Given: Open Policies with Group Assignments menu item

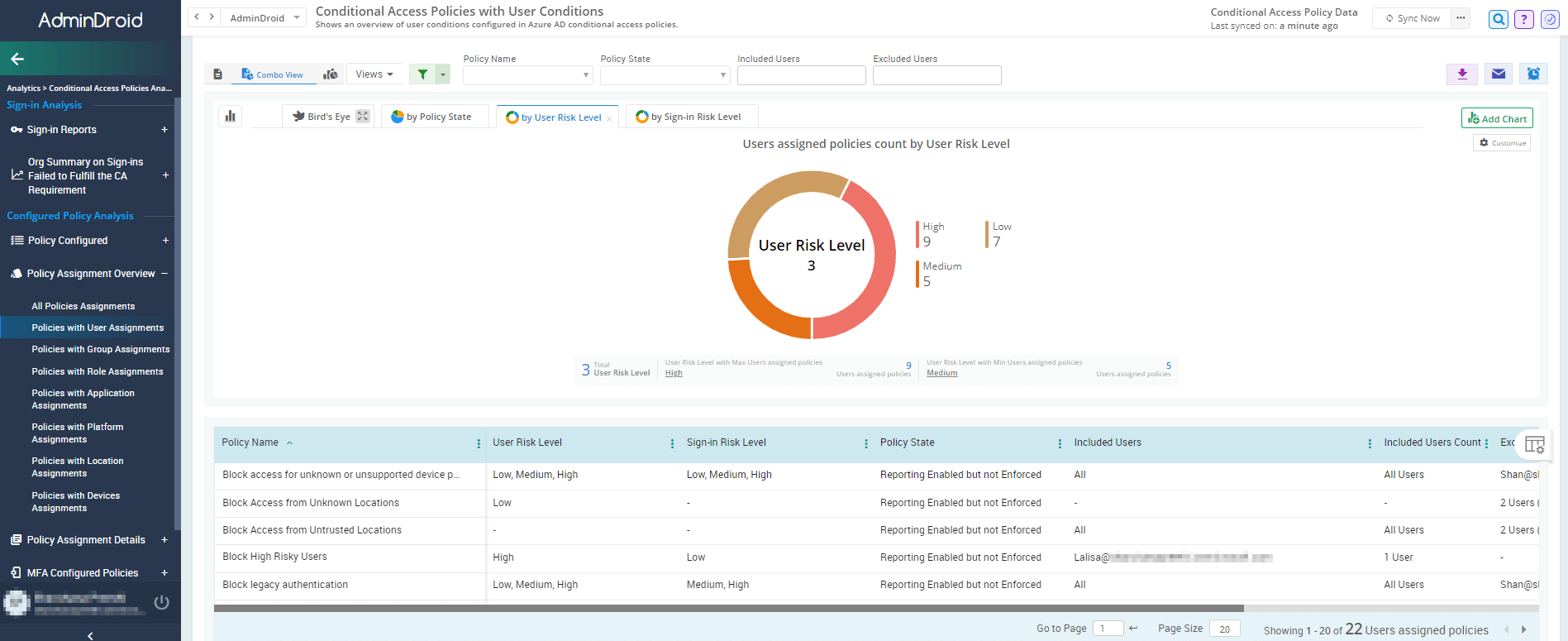Looking at the screenshot, I should tap(100, 350).
